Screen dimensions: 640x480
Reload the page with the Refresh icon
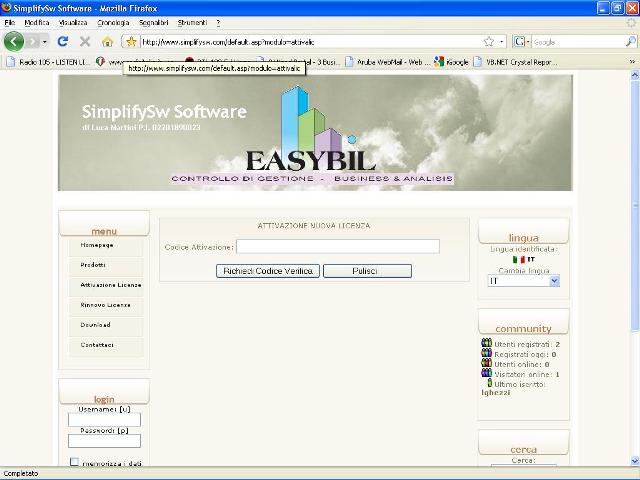(x=63, y=41)
